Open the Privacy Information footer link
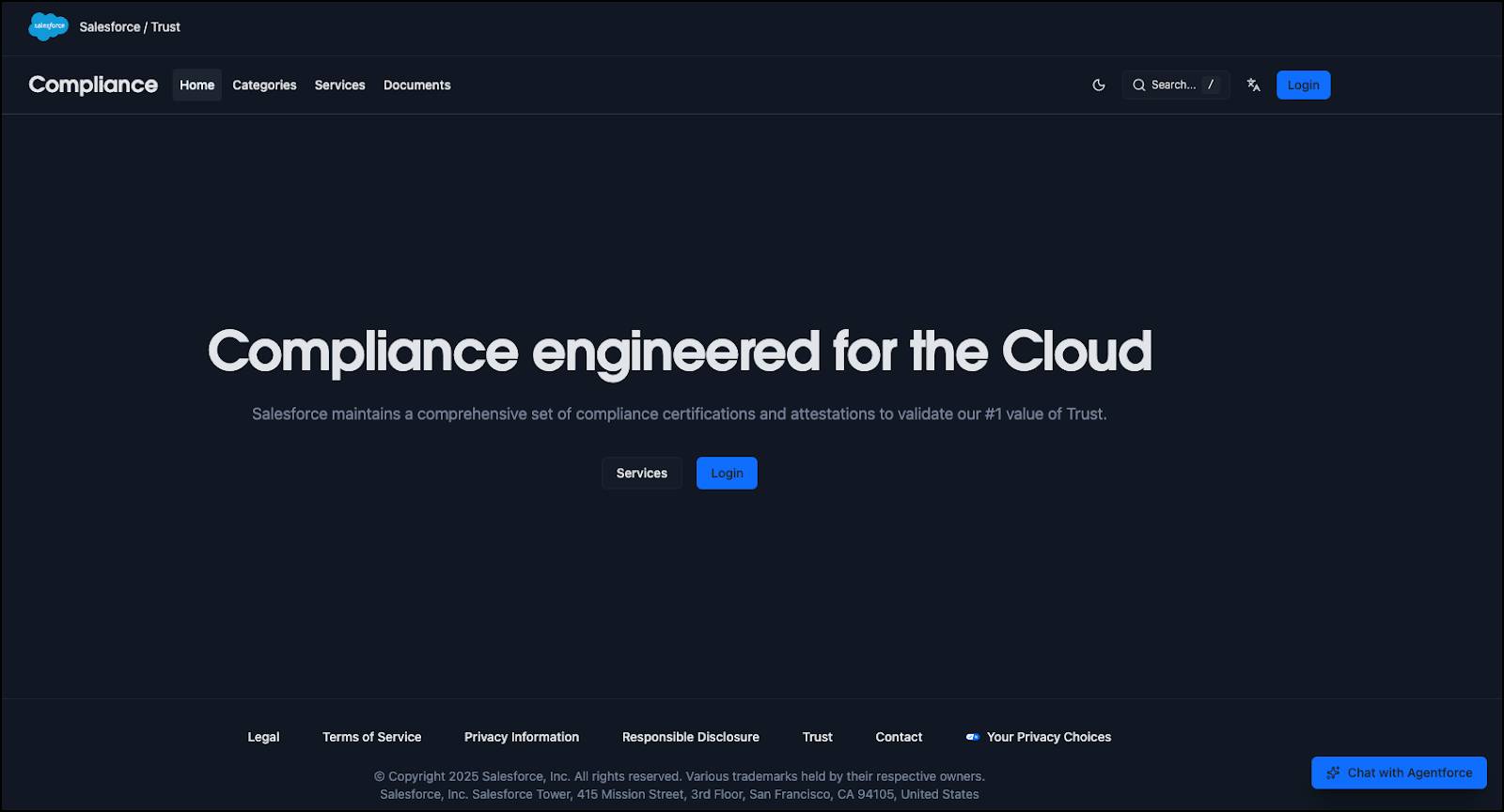The image size is (1504, 812). point(522,737)
